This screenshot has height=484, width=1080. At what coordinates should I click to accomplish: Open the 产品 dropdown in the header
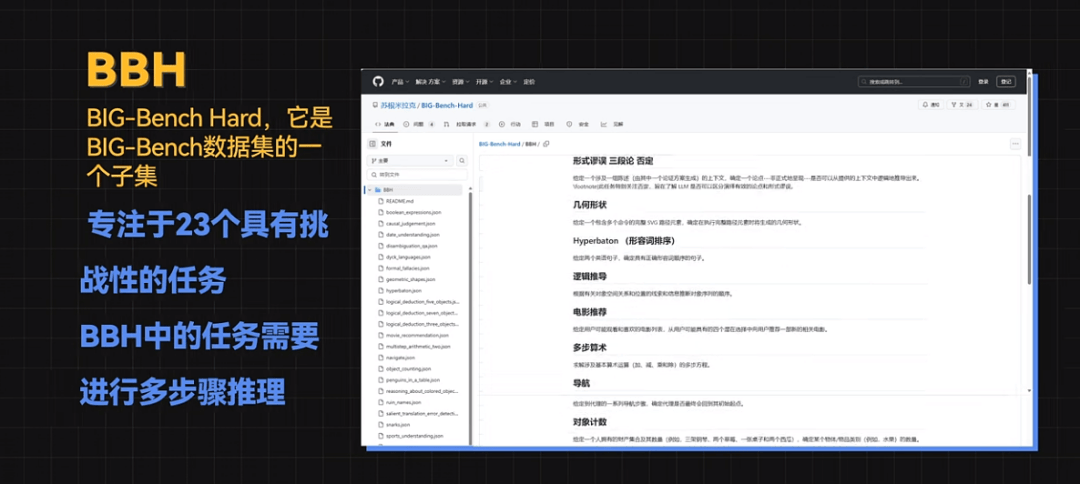point(400,82)
